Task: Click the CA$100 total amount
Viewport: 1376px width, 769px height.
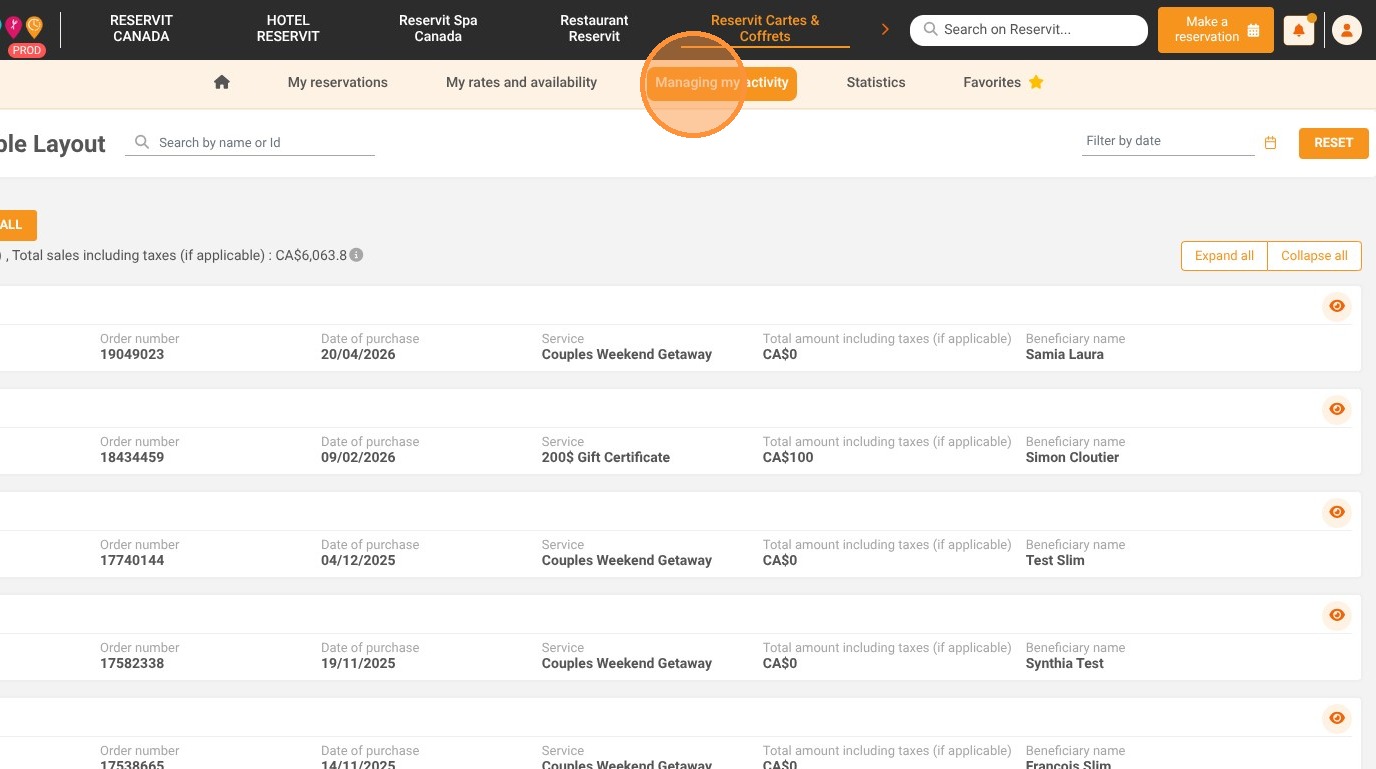Action: pos(788,457)
